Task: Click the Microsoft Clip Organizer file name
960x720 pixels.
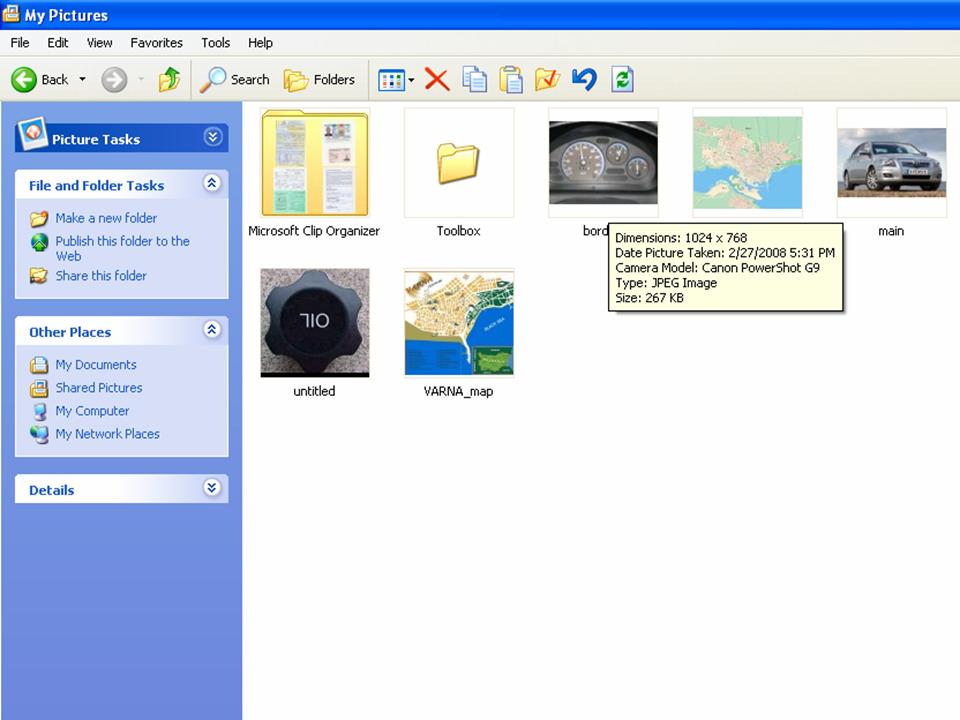Action: [314, 231]
